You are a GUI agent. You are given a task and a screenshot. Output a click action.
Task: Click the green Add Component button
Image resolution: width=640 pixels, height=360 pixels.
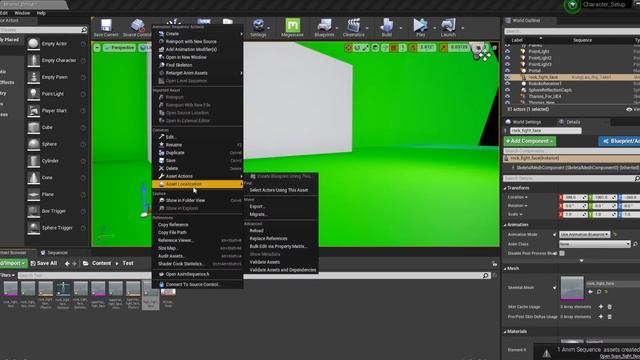tap(530, 141)
